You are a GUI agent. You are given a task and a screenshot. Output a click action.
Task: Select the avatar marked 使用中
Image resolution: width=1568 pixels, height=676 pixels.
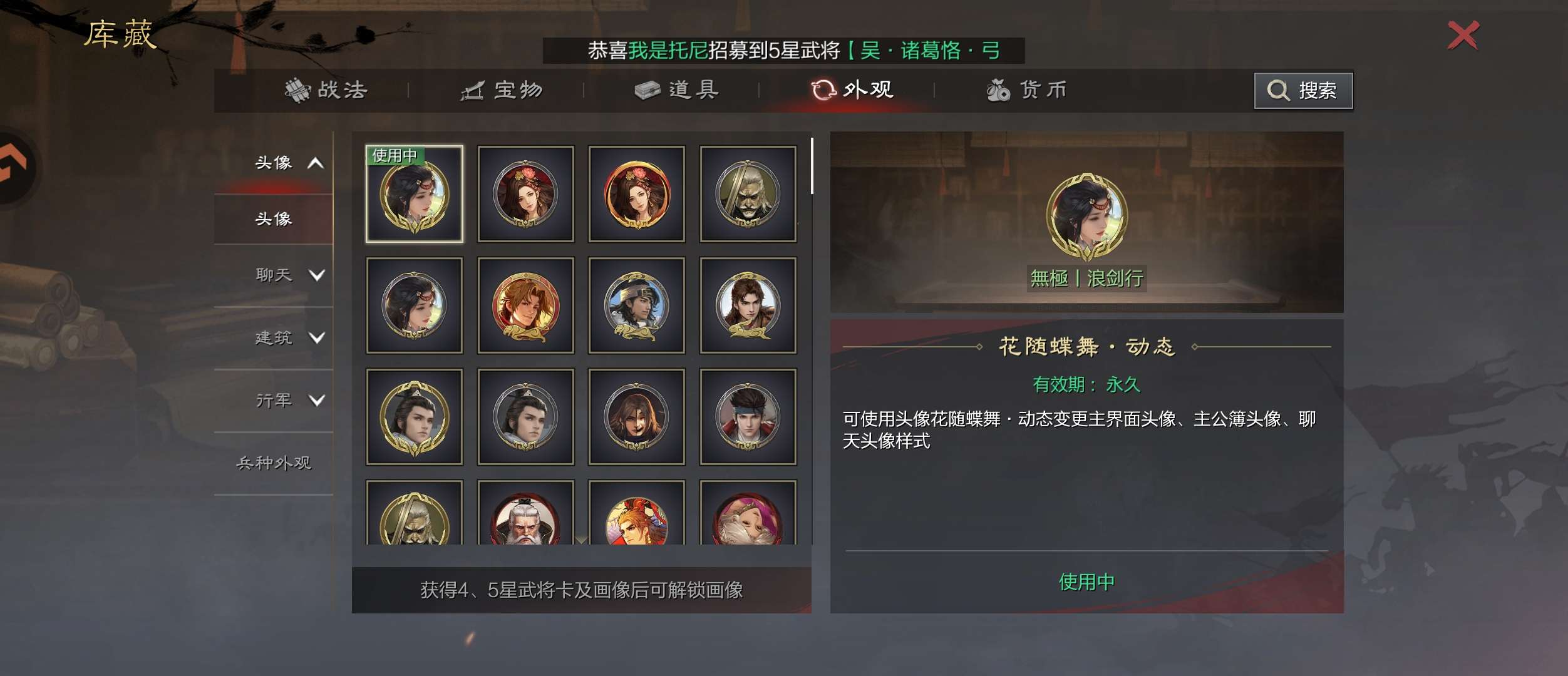coord(414,194)
